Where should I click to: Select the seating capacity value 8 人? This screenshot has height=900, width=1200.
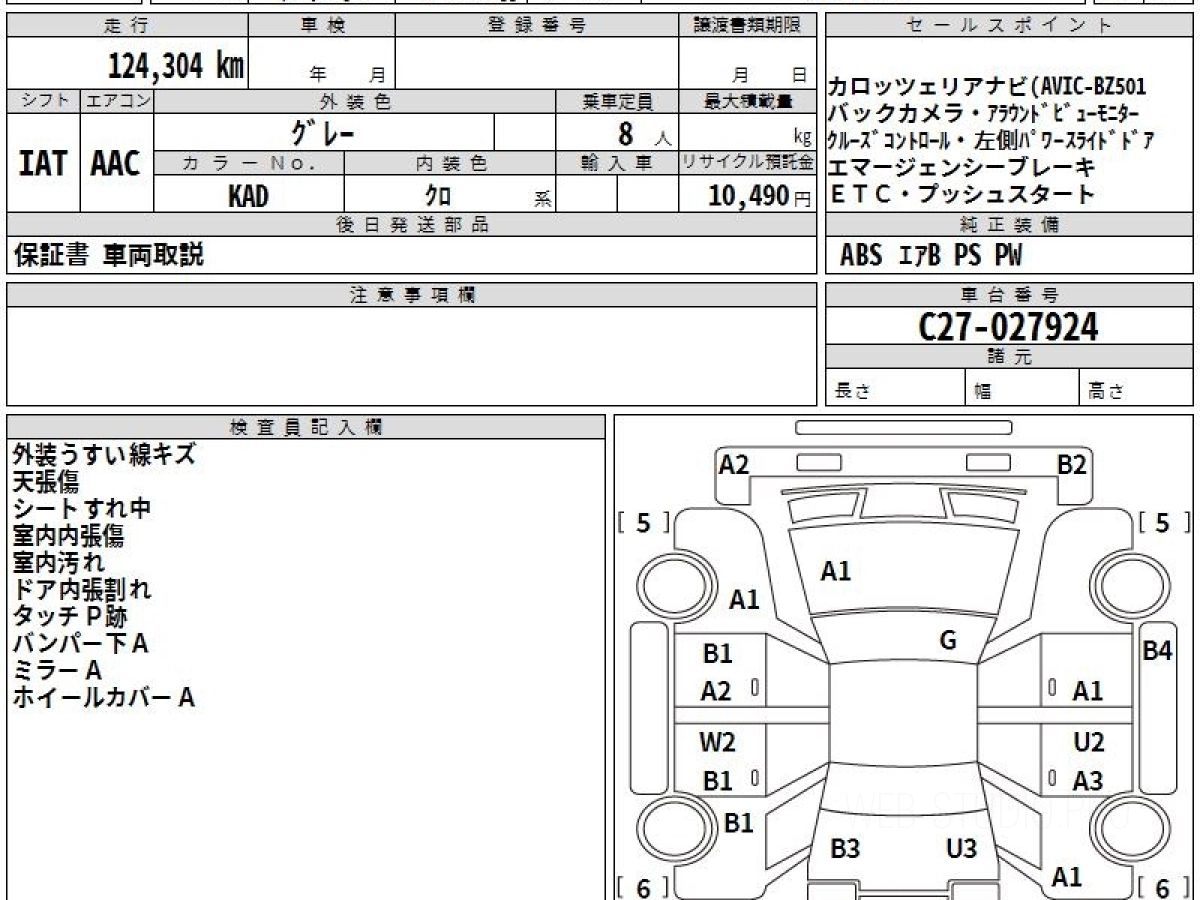tap(644, 132)
